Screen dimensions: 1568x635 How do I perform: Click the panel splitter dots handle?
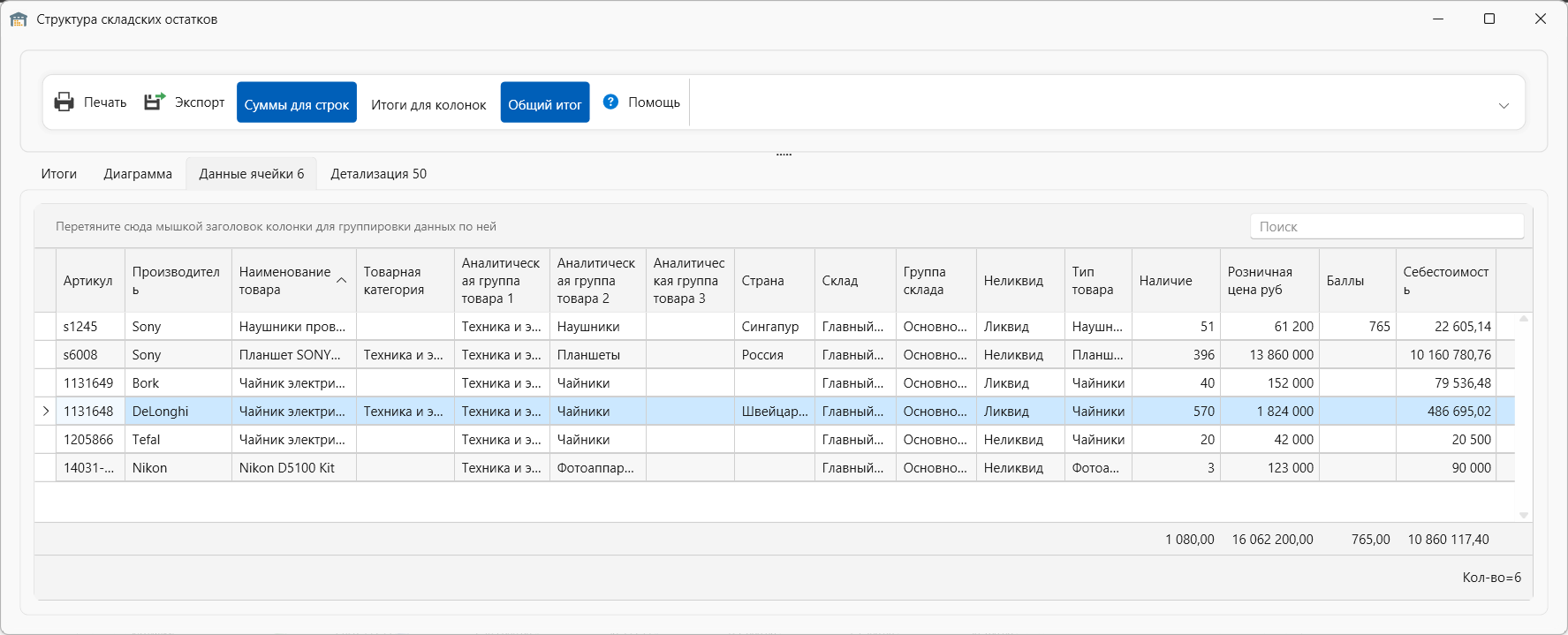coord(784,155)
